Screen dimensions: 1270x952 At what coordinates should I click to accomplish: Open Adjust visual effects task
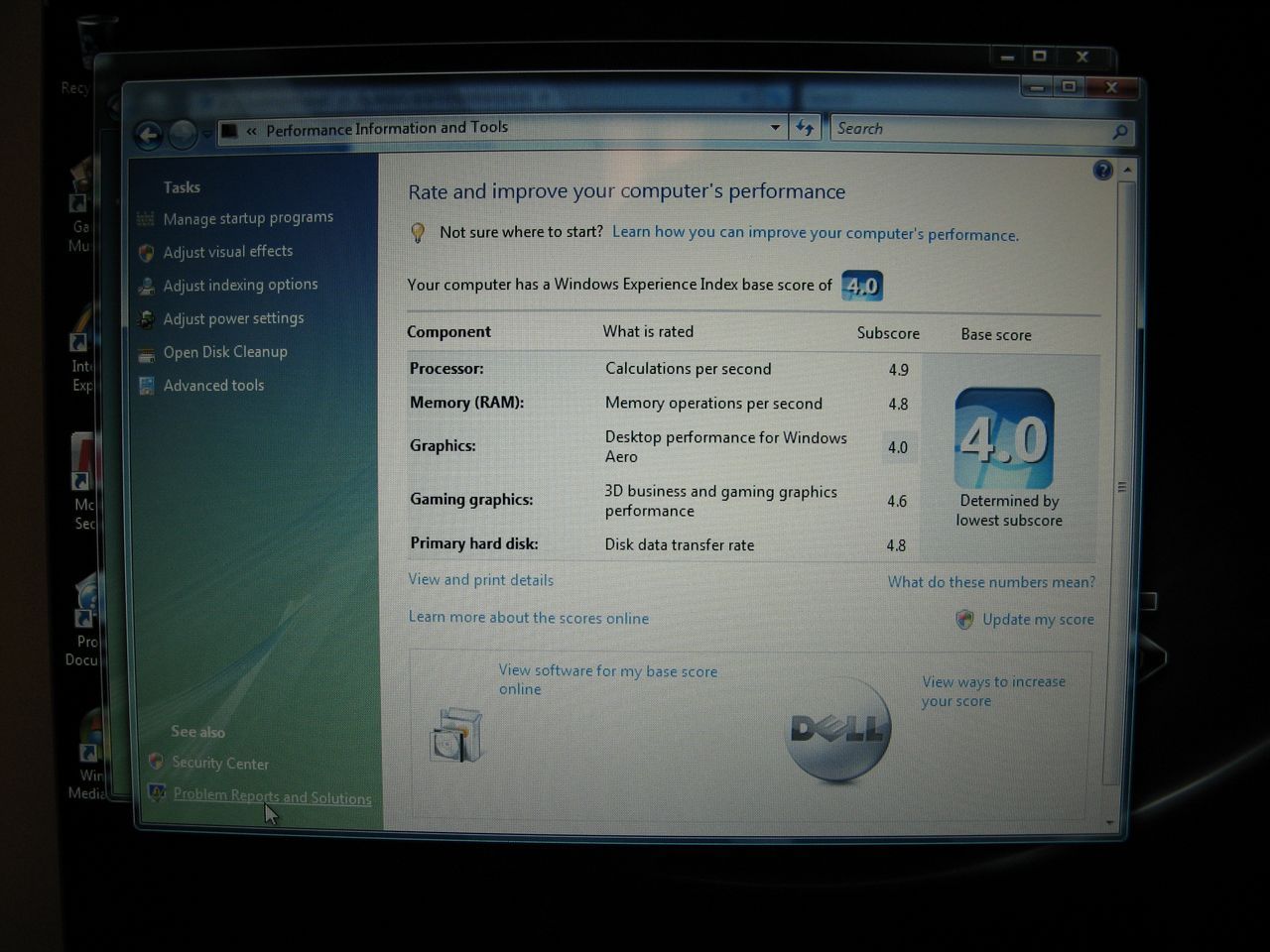[x=228, y=252]
